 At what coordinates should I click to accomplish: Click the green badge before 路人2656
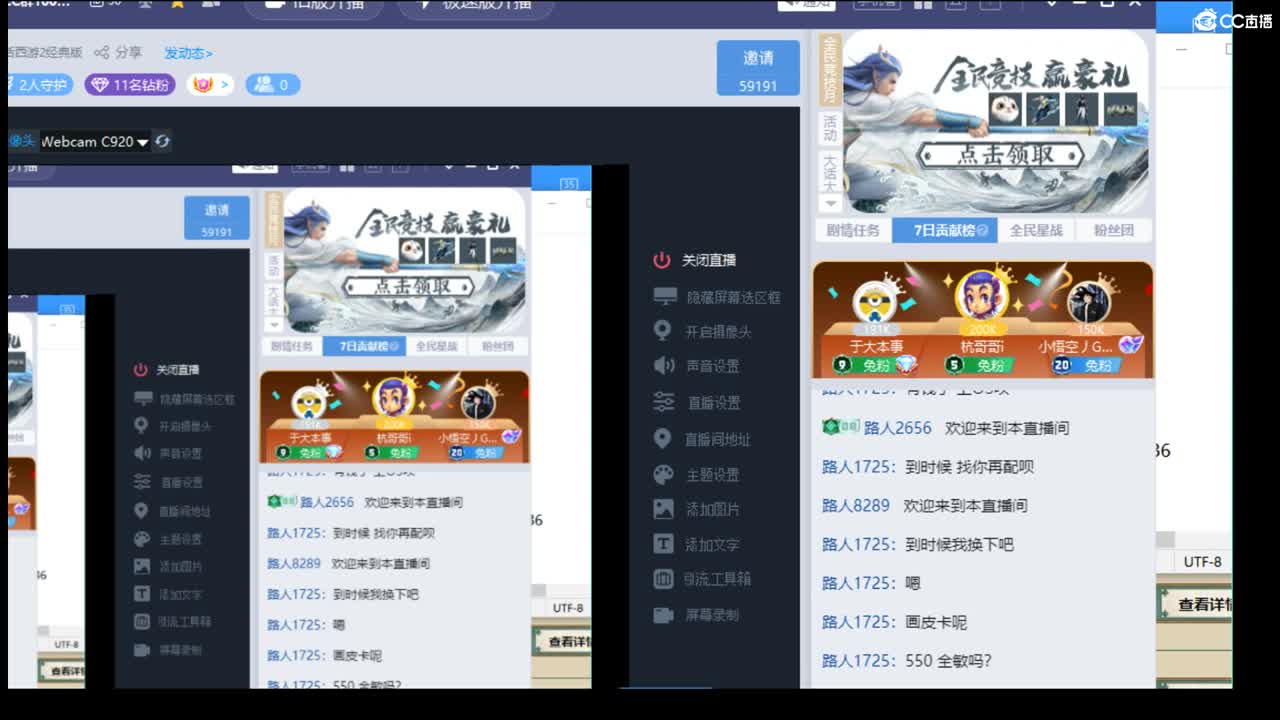(x=840, y=427)
